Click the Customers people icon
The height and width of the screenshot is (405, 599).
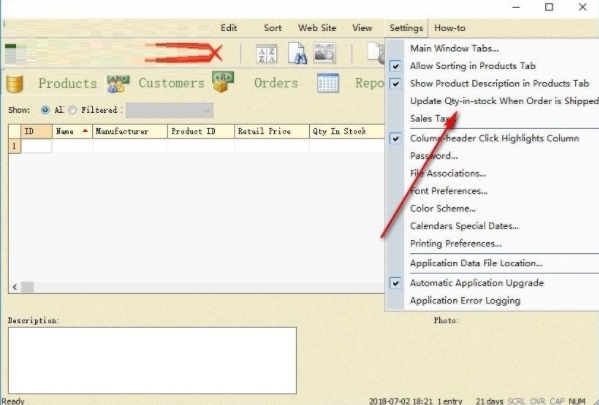(118, 84)
